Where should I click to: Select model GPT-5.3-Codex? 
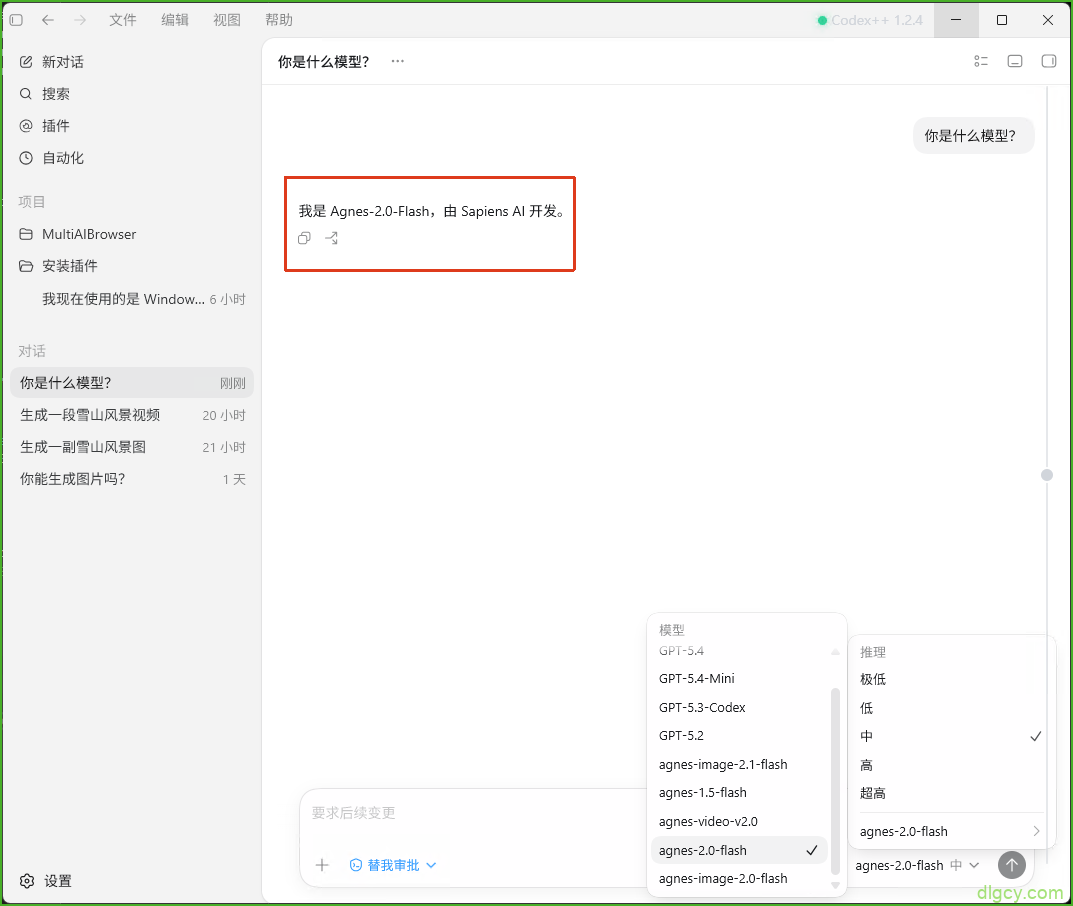coord(739,707)
